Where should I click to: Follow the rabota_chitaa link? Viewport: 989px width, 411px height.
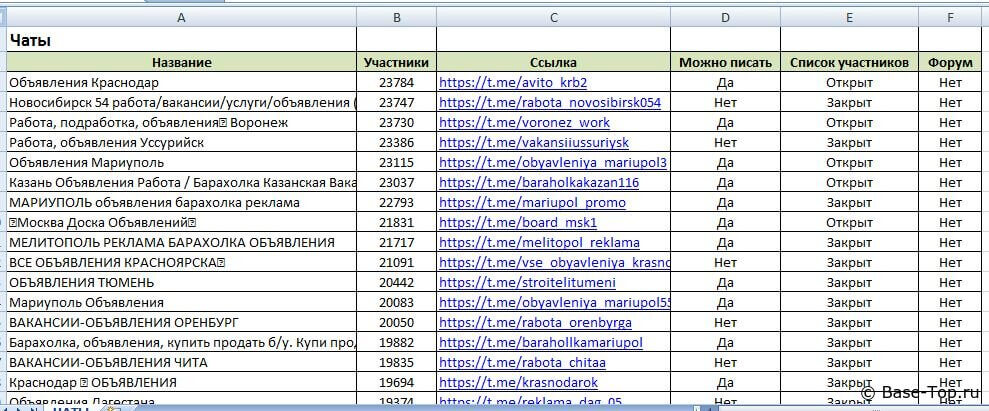point(522,362)
